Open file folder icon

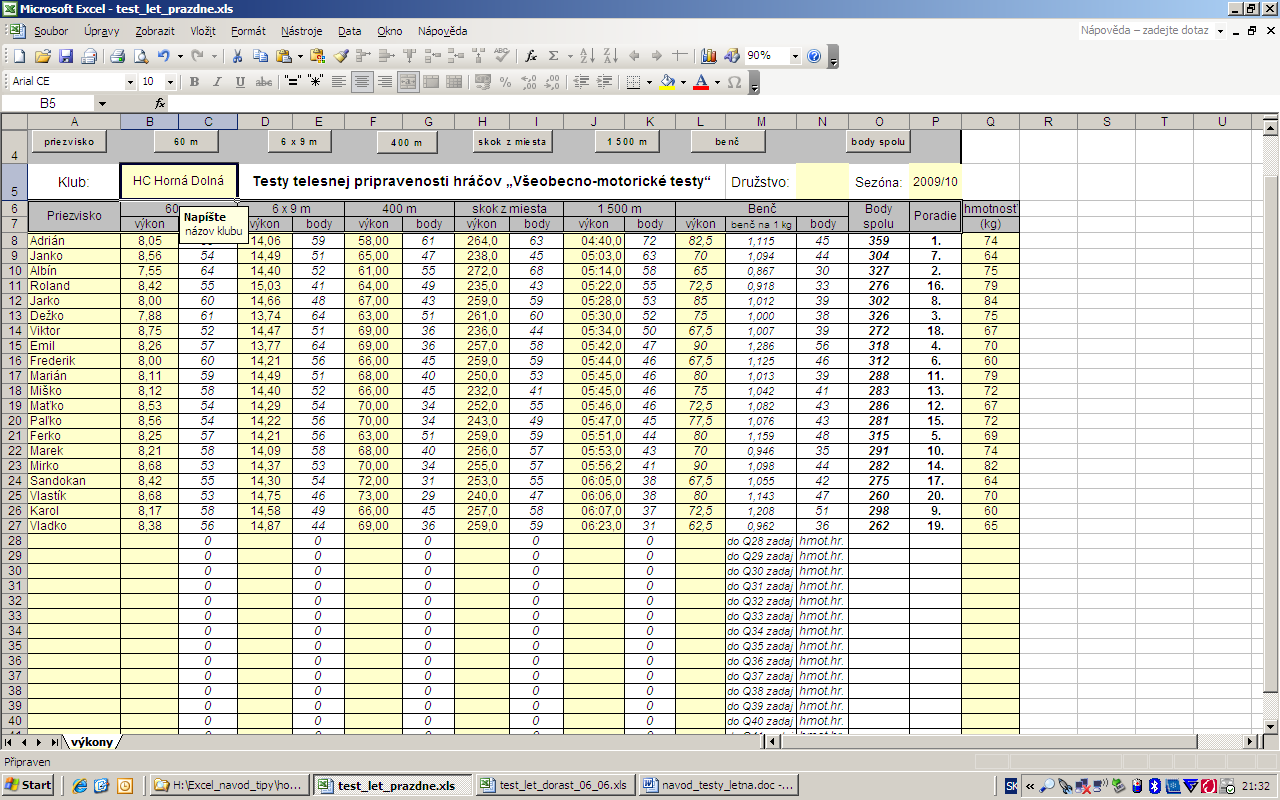pos(43,56)
